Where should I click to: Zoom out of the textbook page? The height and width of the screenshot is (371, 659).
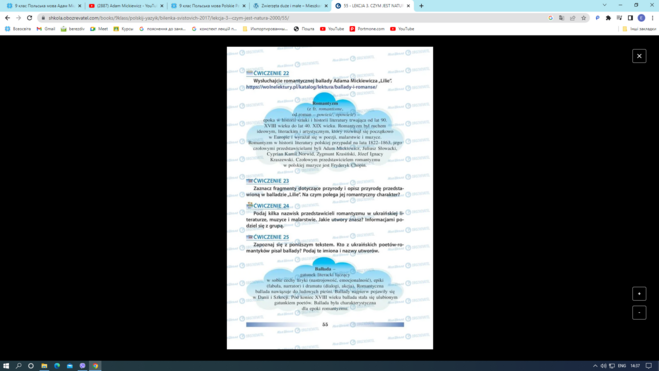click(639, 313)
